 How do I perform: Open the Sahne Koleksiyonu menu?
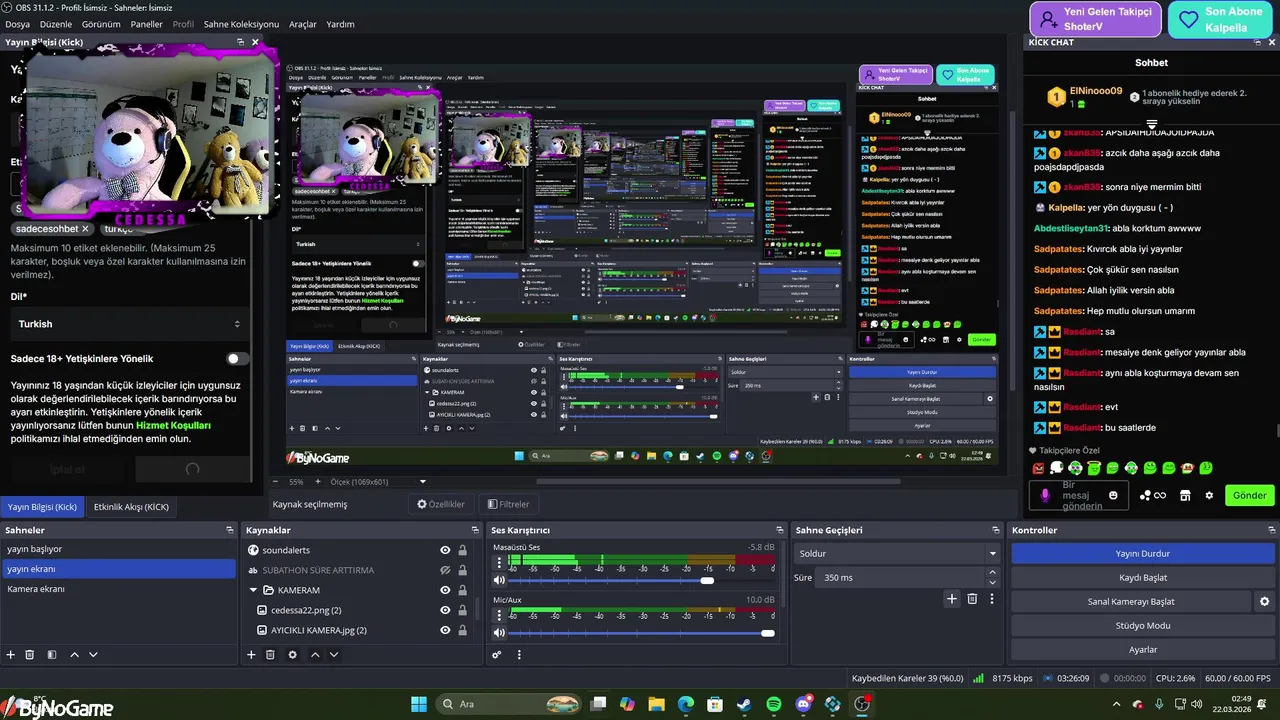click(241, 24)
